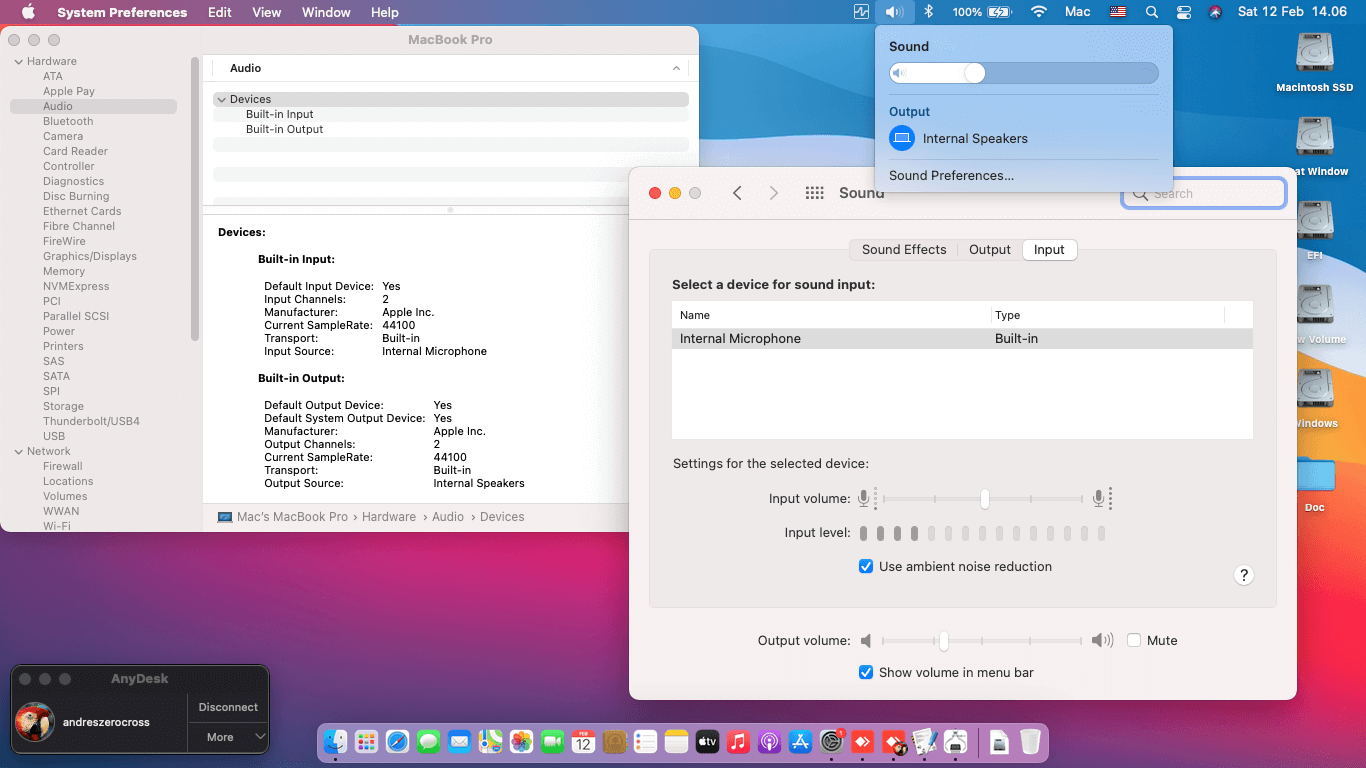Toggle Use ambient noise reduction

[866, 566]
